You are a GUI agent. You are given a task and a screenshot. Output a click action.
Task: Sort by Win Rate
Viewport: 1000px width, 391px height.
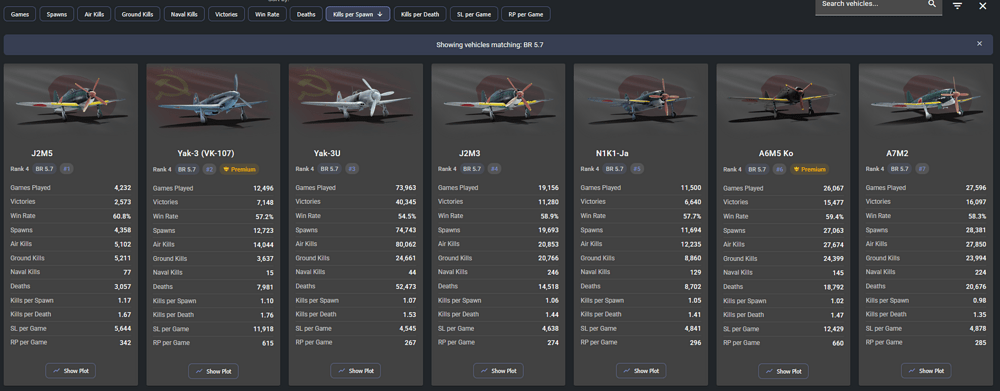[267, 14]
